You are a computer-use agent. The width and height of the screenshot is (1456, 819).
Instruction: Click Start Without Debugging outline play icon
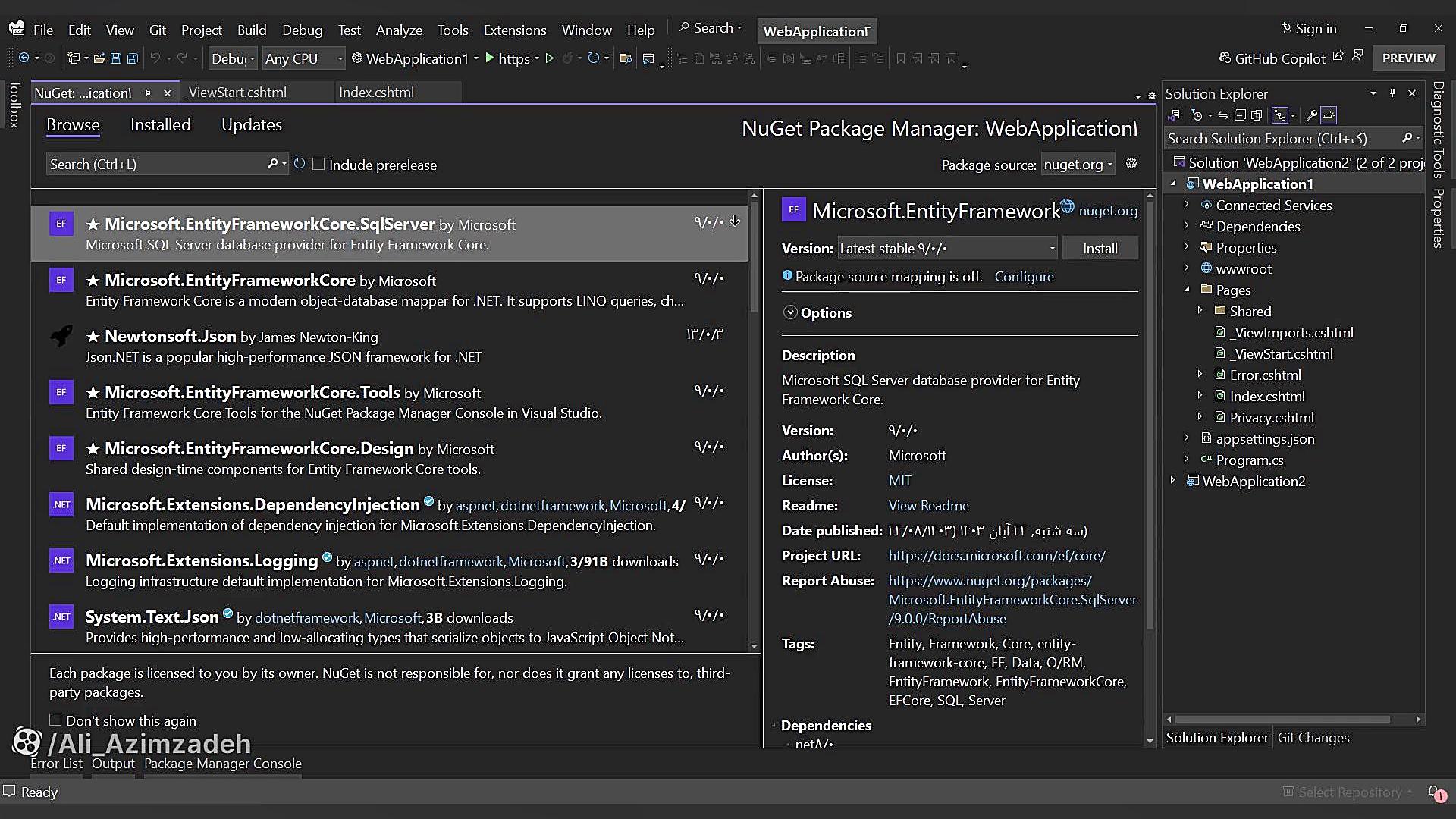(x=549, y=58)
